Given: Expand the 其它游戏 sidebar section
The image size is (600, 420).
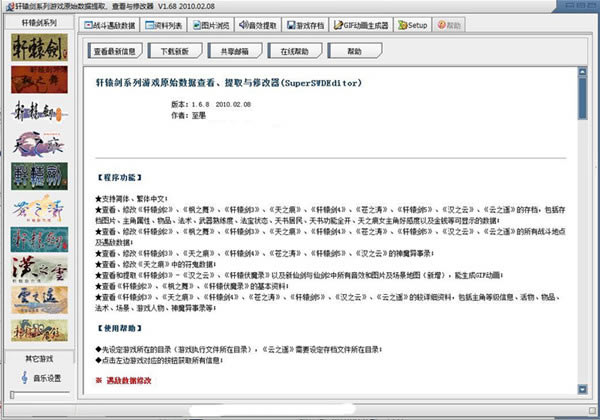Looking at the screenshot, I should click(38, 357).
